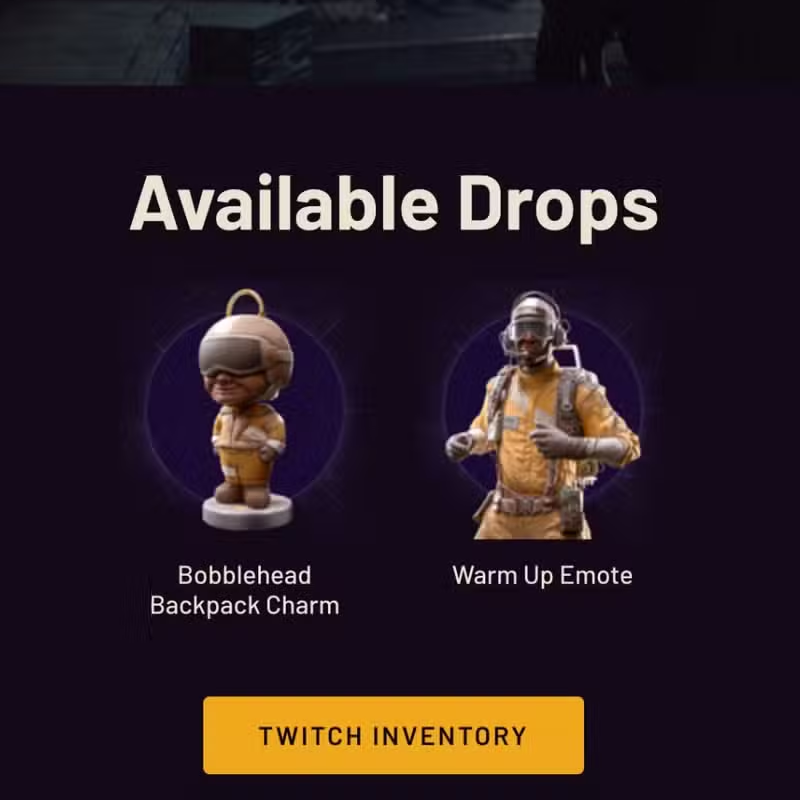Click the word 'Drops' in the heading
The width and height of the screenshot is (800, 800).
[x=559, y=207]
